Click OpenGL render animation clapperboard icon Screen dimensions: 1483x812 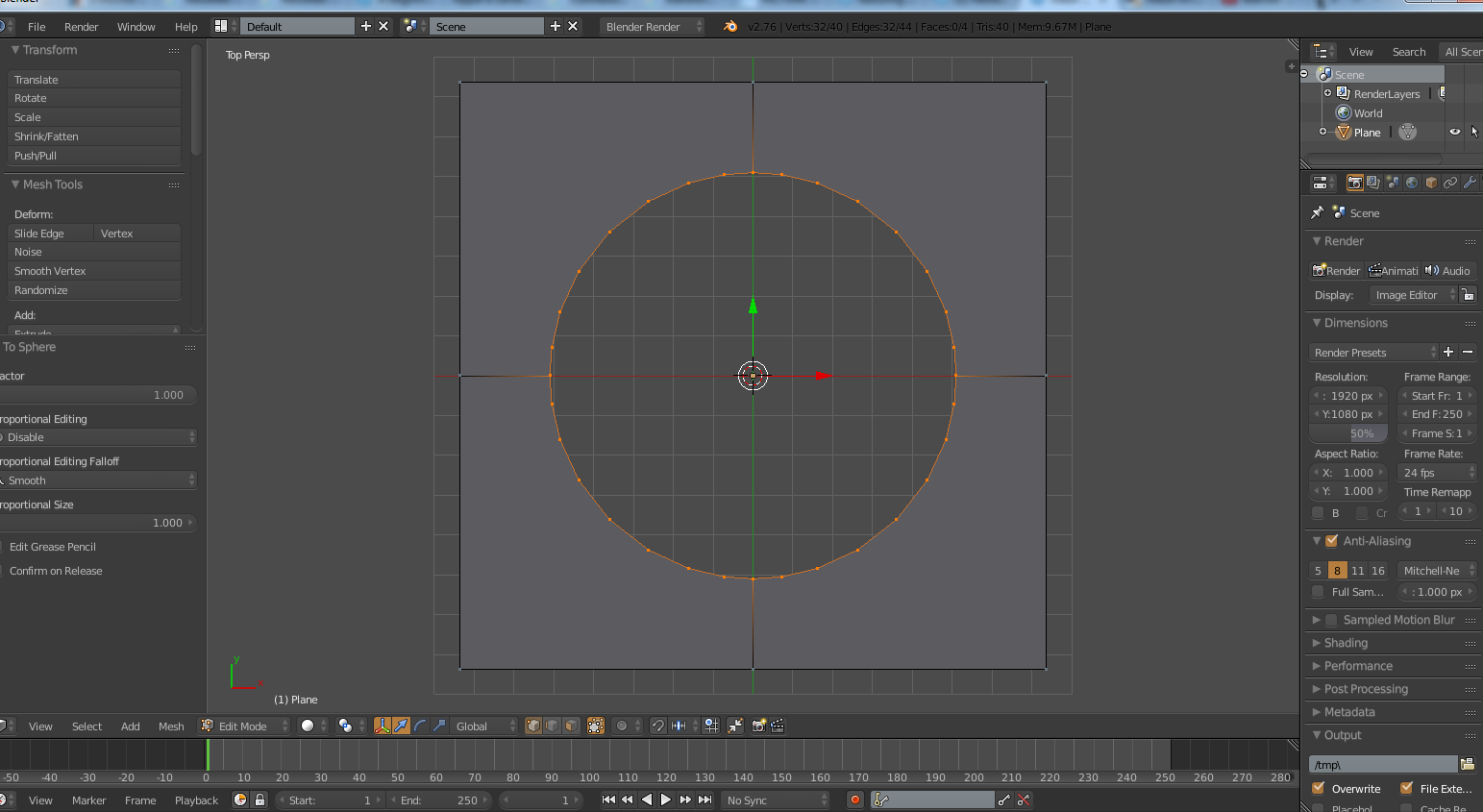(778, 726)
